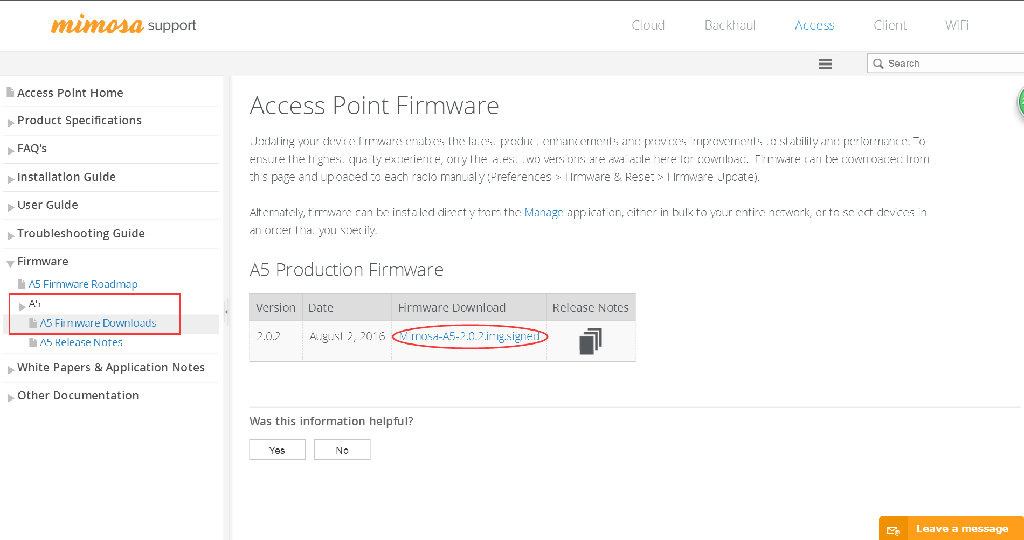This screenshot has width=1024, height=540.
Task: Open the Leave a message chat
Action: tap(952, 529)
